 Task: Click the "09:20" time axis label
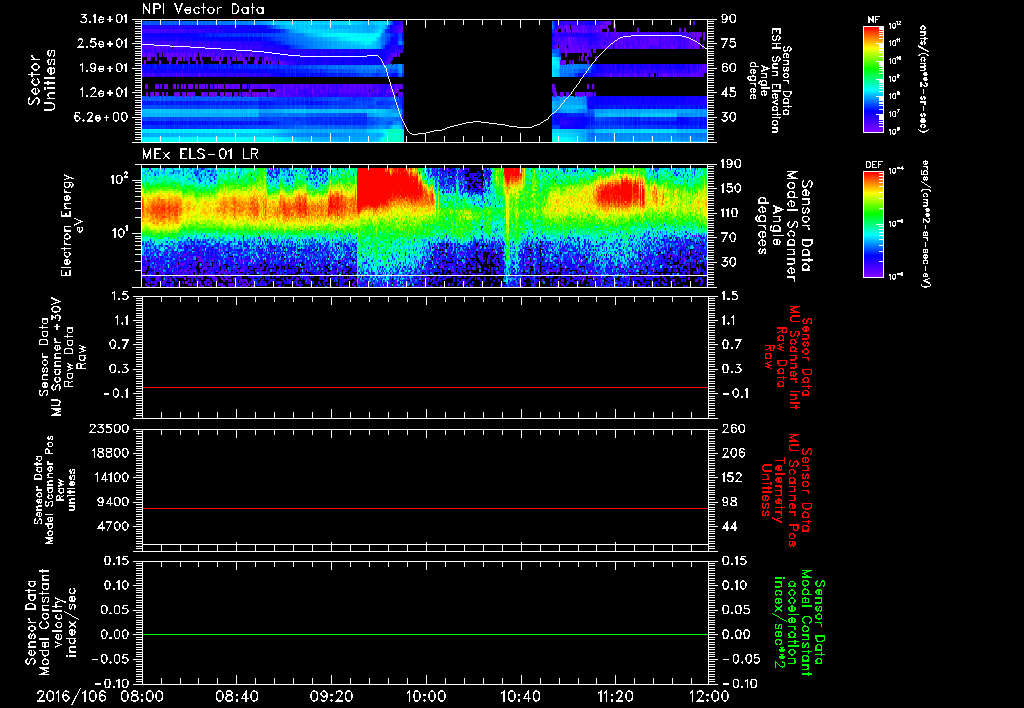332,696
